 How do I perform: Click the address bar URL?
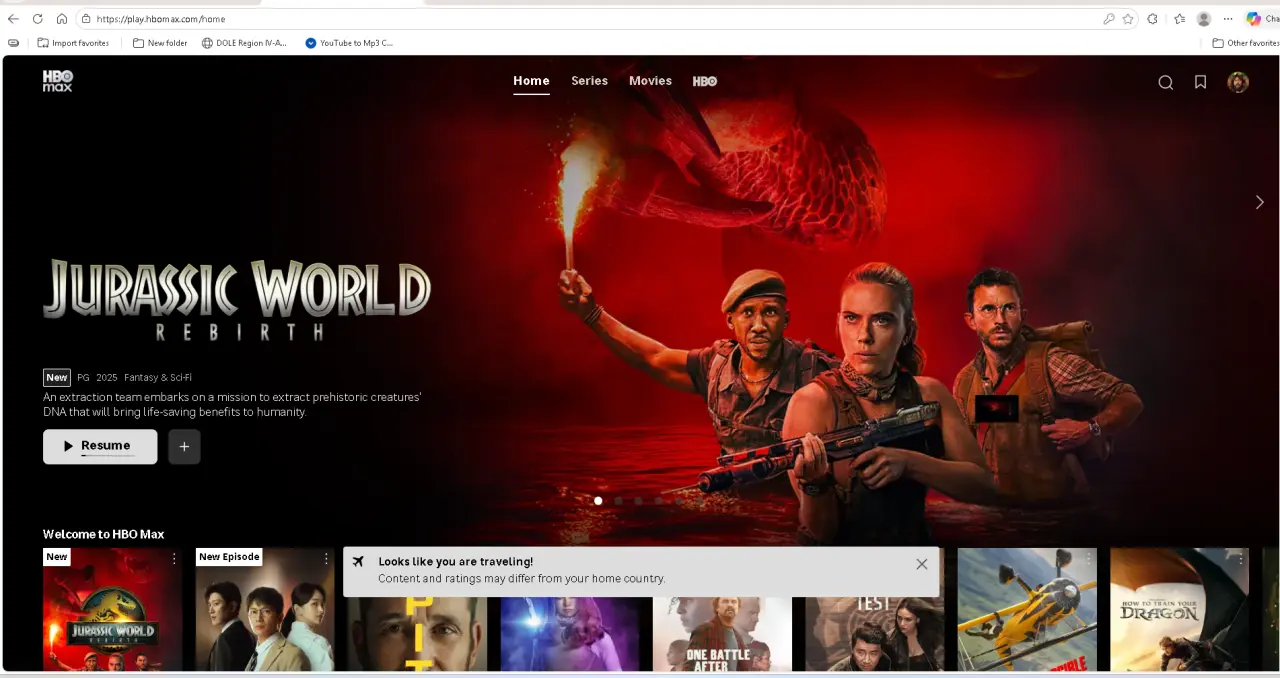(x=161, y=19)
